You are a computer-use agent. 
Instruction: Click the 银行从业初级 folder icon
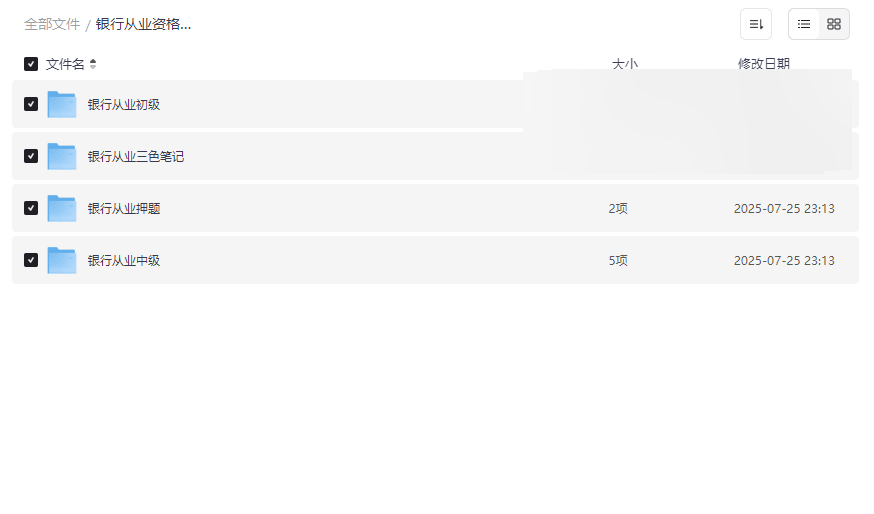click(62, 104)
